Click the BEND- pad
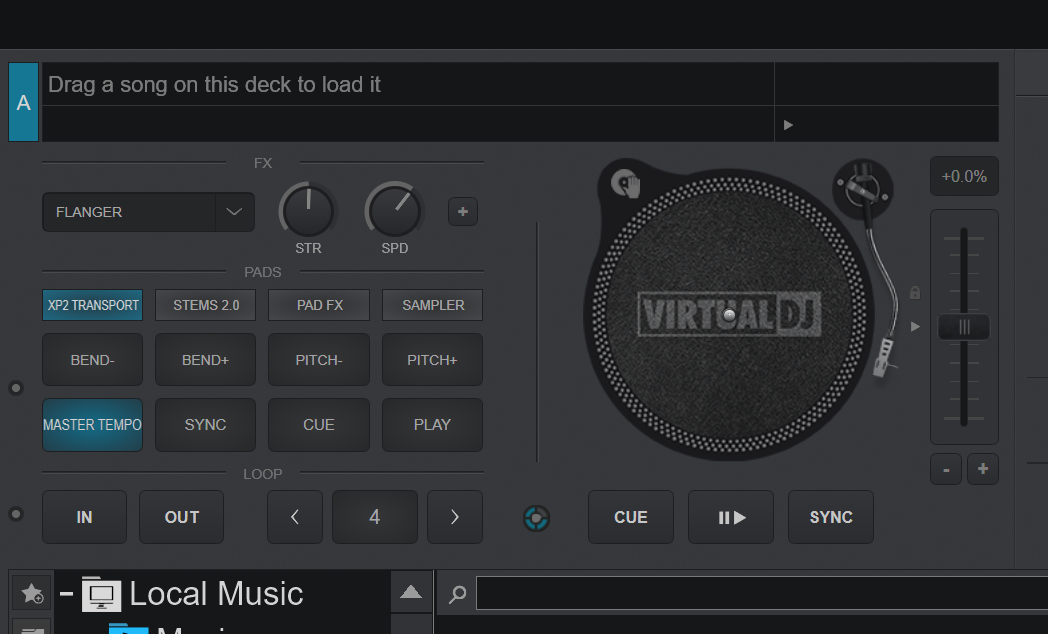The image size is (1048, 634). [x=92, y=360]
